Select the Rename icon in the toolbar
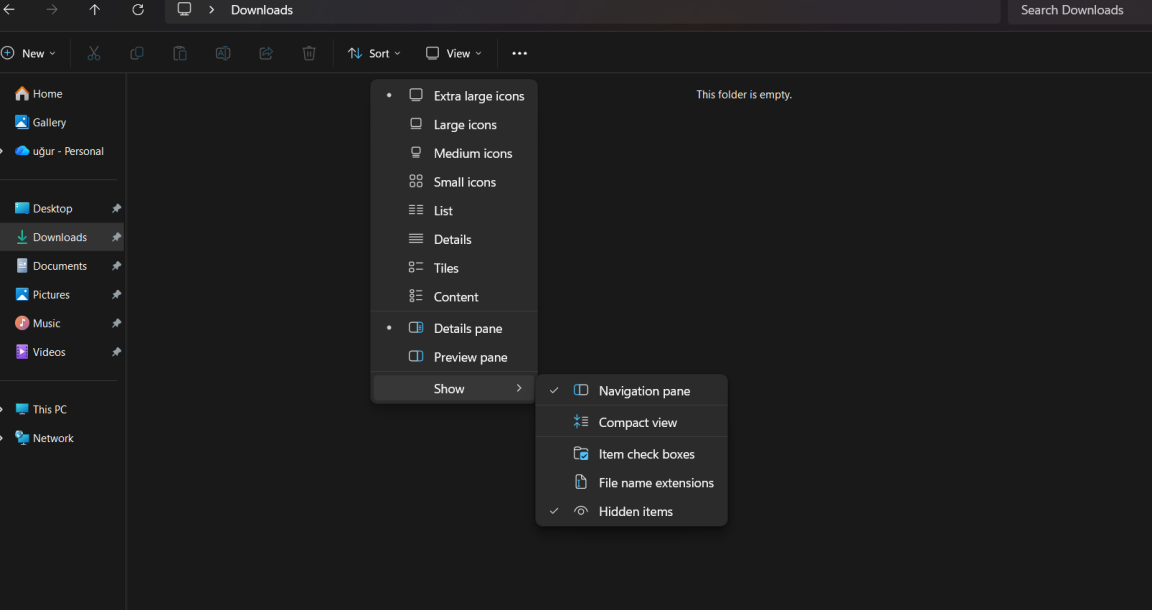This screenshot has width=1152, height=610. [222, 53]
